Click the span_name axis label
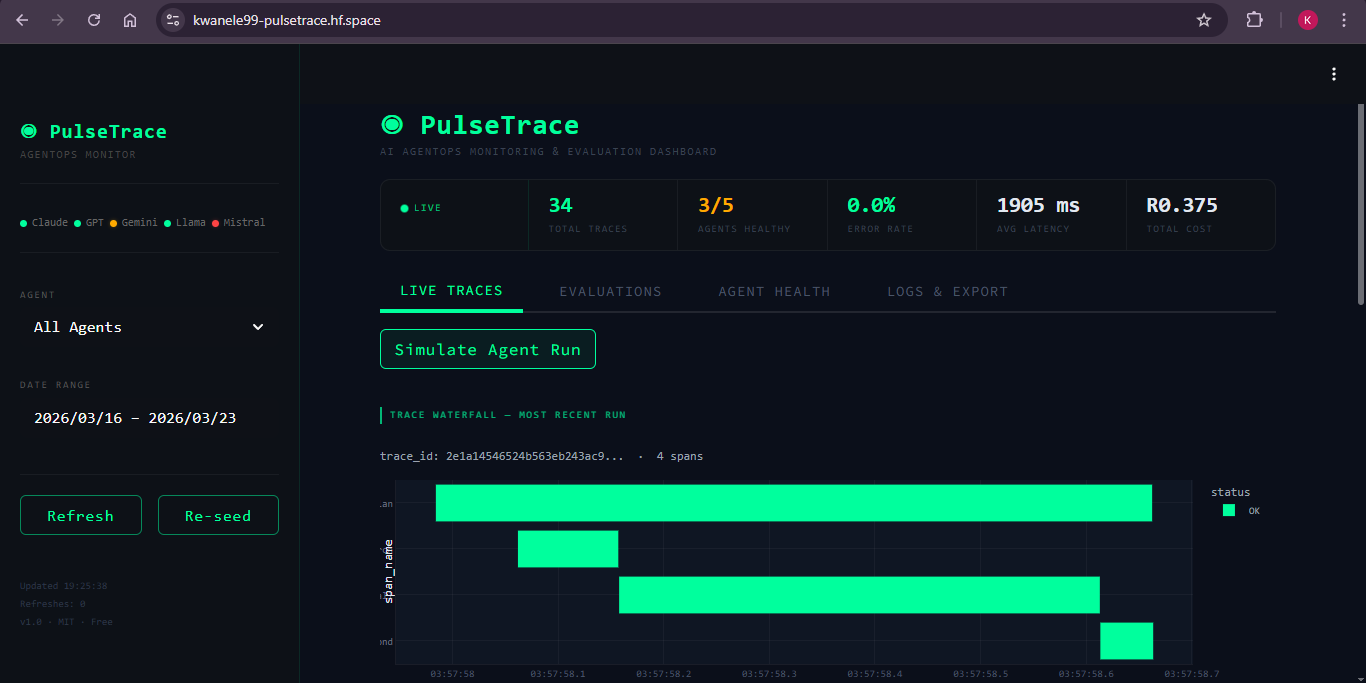Screen dimensions: 1366x683 (x=388, y=571)
